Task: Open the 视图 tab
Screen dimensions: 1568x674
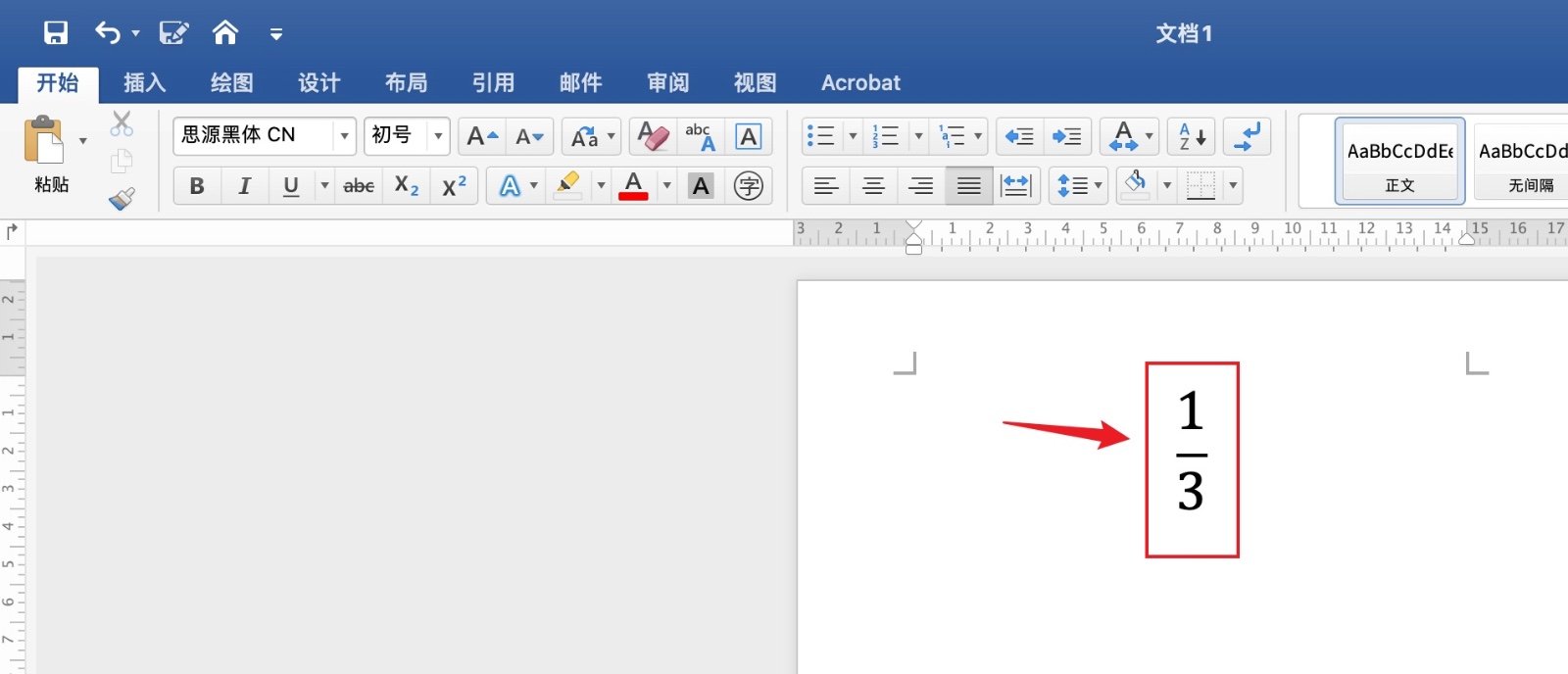Action: click(756, 83)
